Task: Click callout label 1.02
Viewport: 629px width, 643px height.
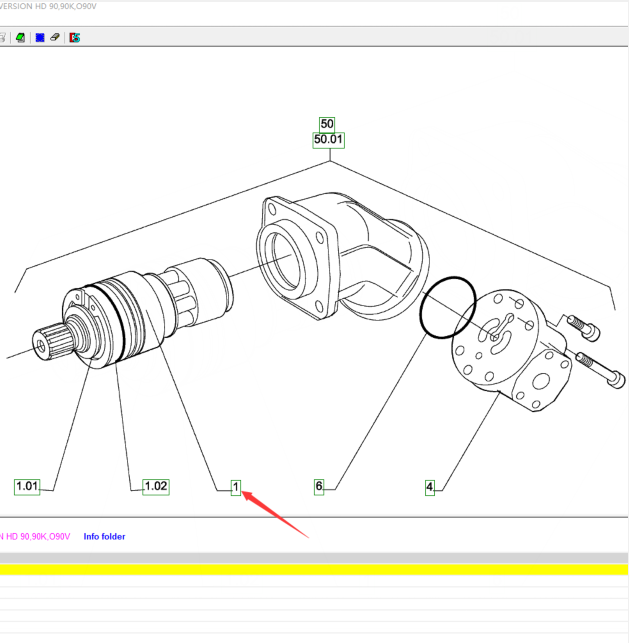Action: coord(155,487)
